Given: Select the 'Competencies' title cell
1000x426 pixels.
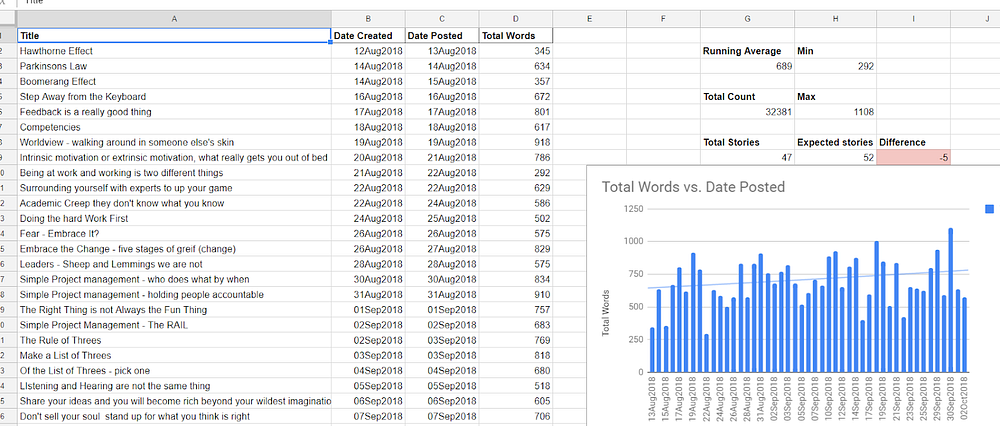Looking at the screenshot, I should tap(174, 128).
